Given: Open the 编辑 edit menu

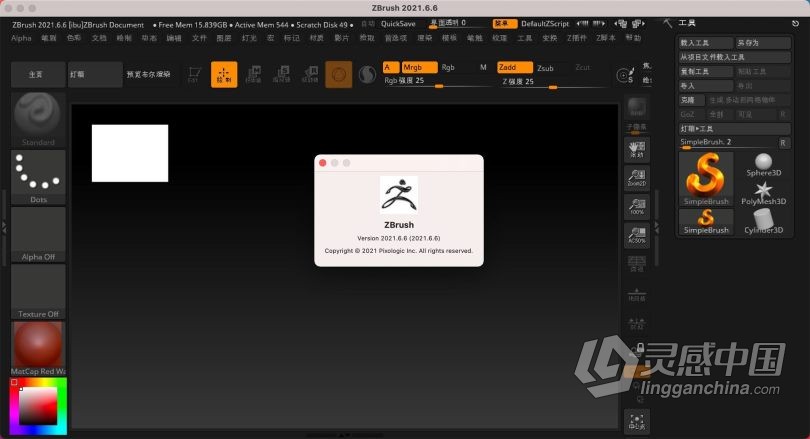Looking at the screenshot, I should tap(174, 38).
